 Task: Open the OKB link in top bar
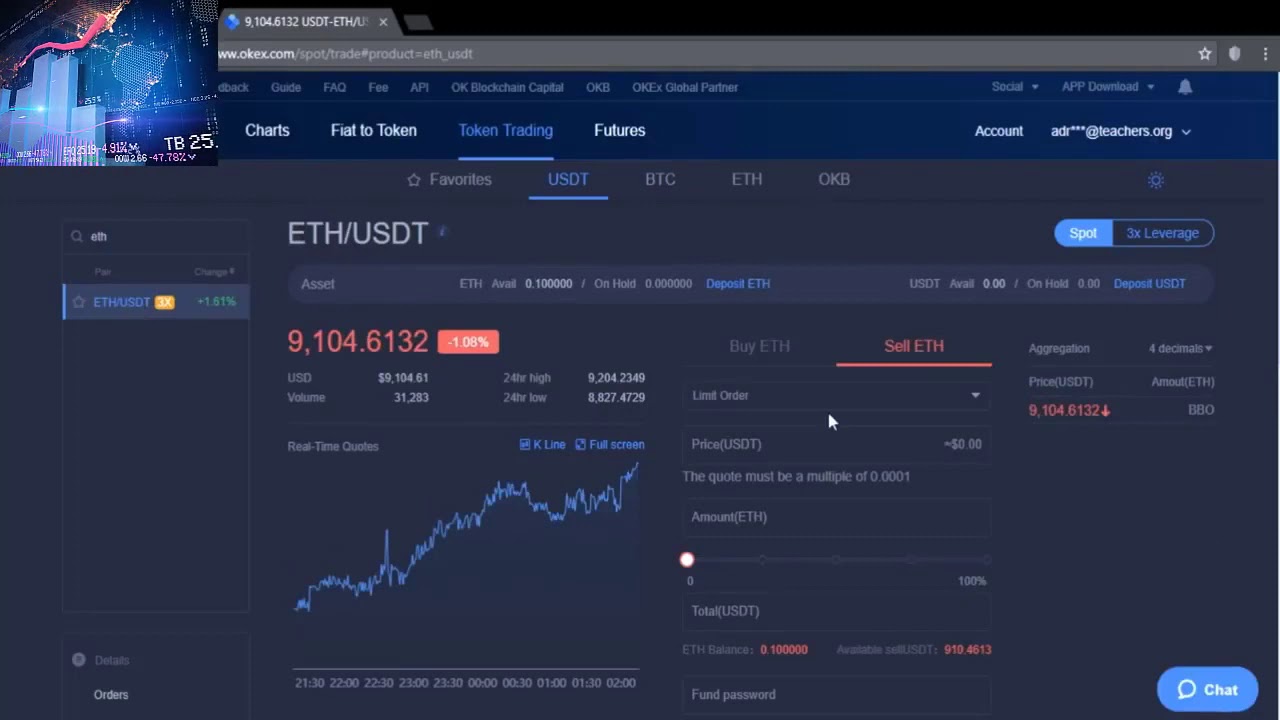pos(598,87)
